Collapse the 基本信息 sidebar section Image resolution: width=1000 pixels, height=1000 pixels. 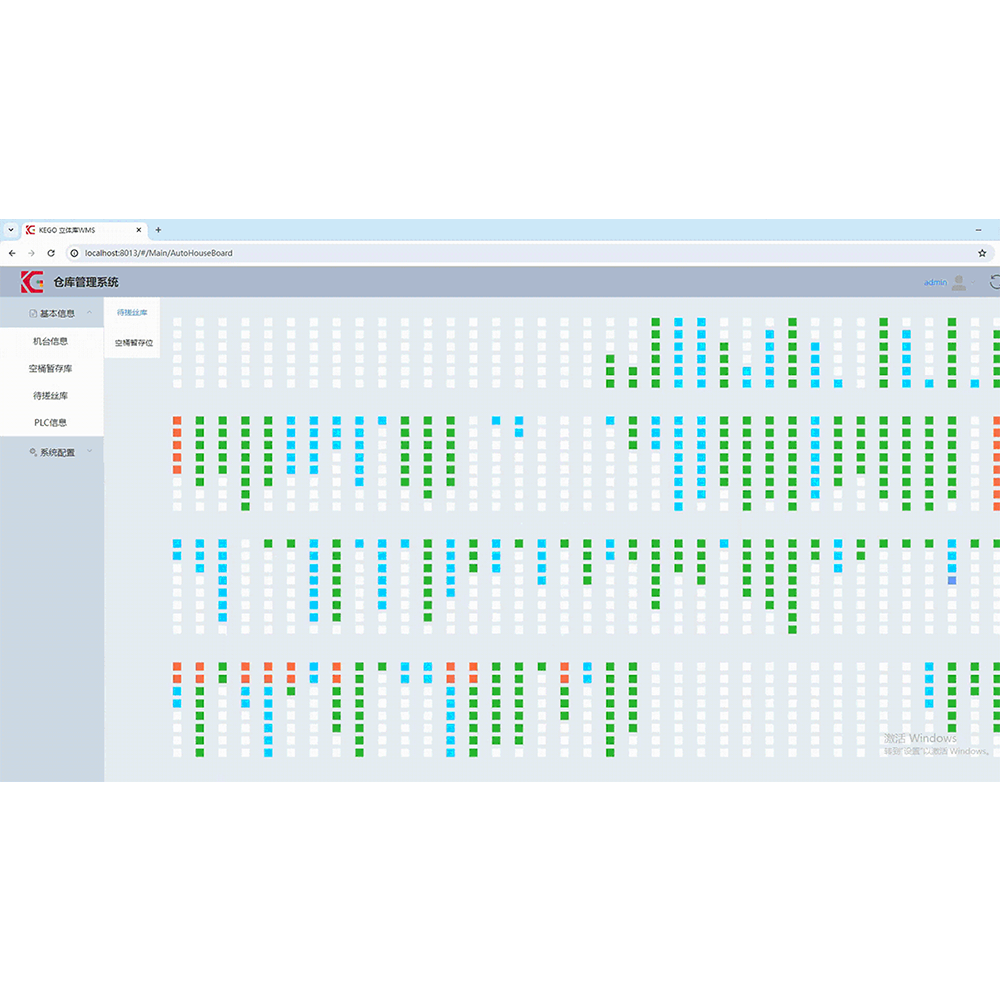pyautogui.click(x=90, y=313)
